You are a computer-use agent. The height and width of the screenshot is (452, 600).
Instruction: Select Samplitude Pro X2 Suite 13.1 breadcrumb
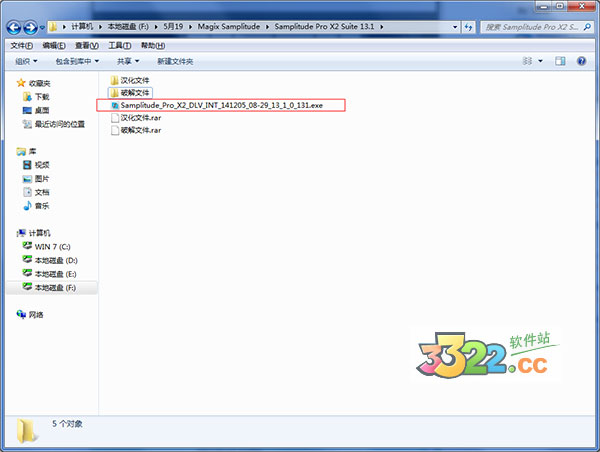324,27
